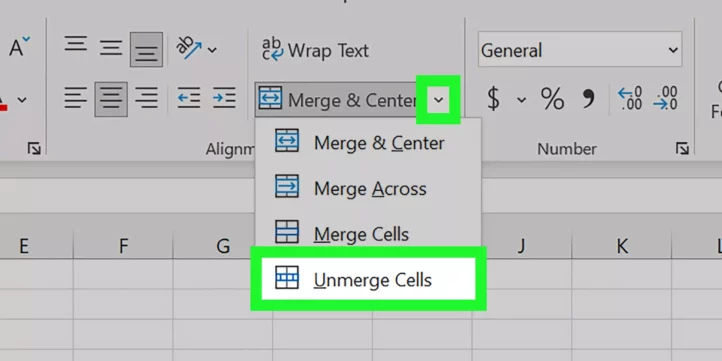Toggle Bottom Align button
This screenshot has width=722, height=361.
146,49
